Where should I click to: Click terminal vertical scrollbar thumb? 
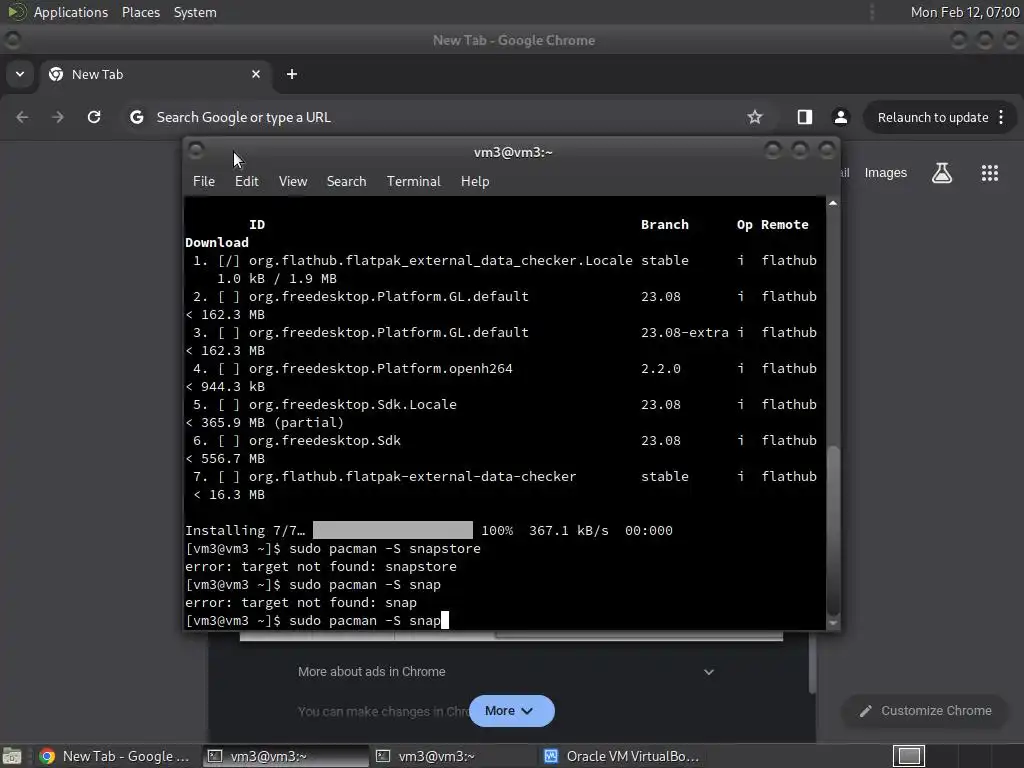(833, 530)
